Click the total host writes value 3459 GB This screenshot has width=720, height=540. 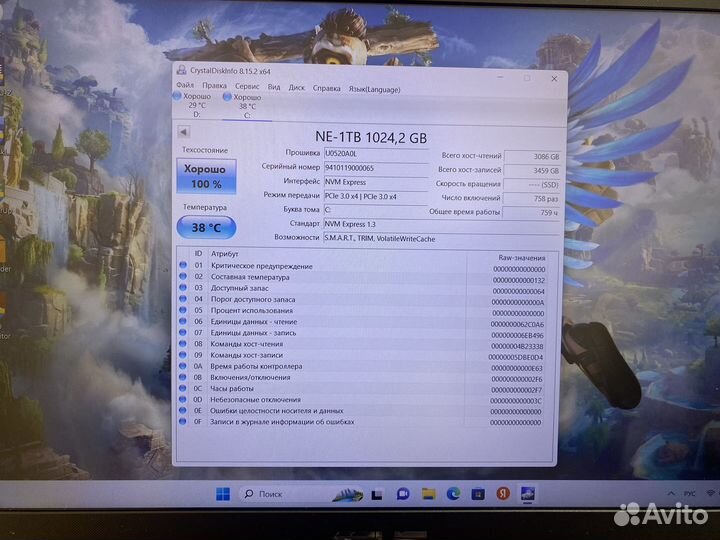(x=532, y=171)
